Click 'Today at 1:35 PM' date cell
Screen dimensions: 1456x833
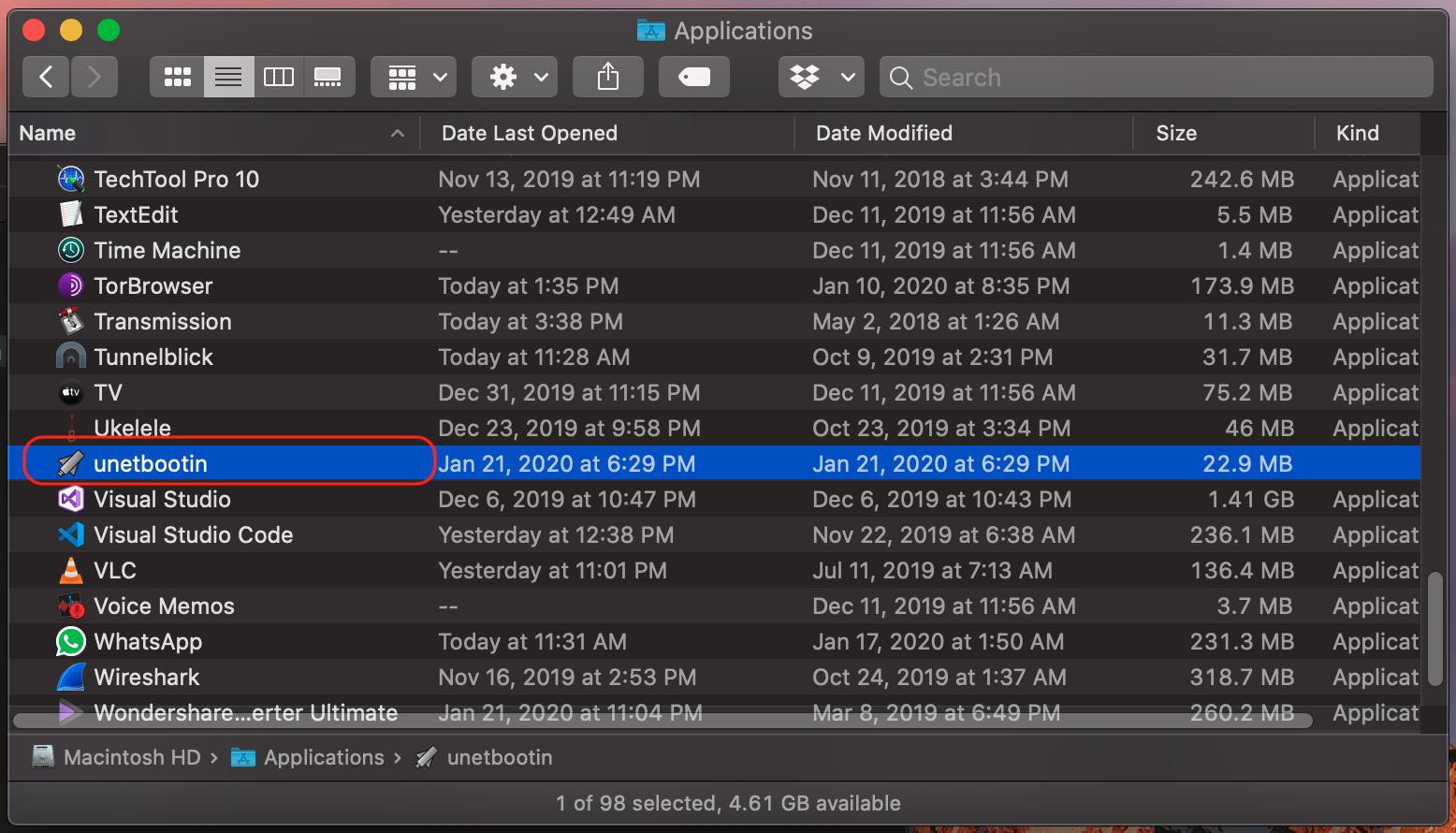529,285
